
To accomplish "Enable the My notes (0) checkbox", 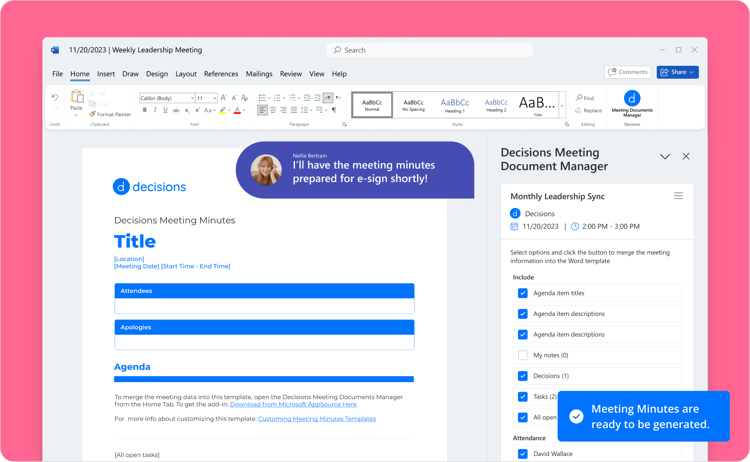I will pyautogui.click(x=523, y=355).
